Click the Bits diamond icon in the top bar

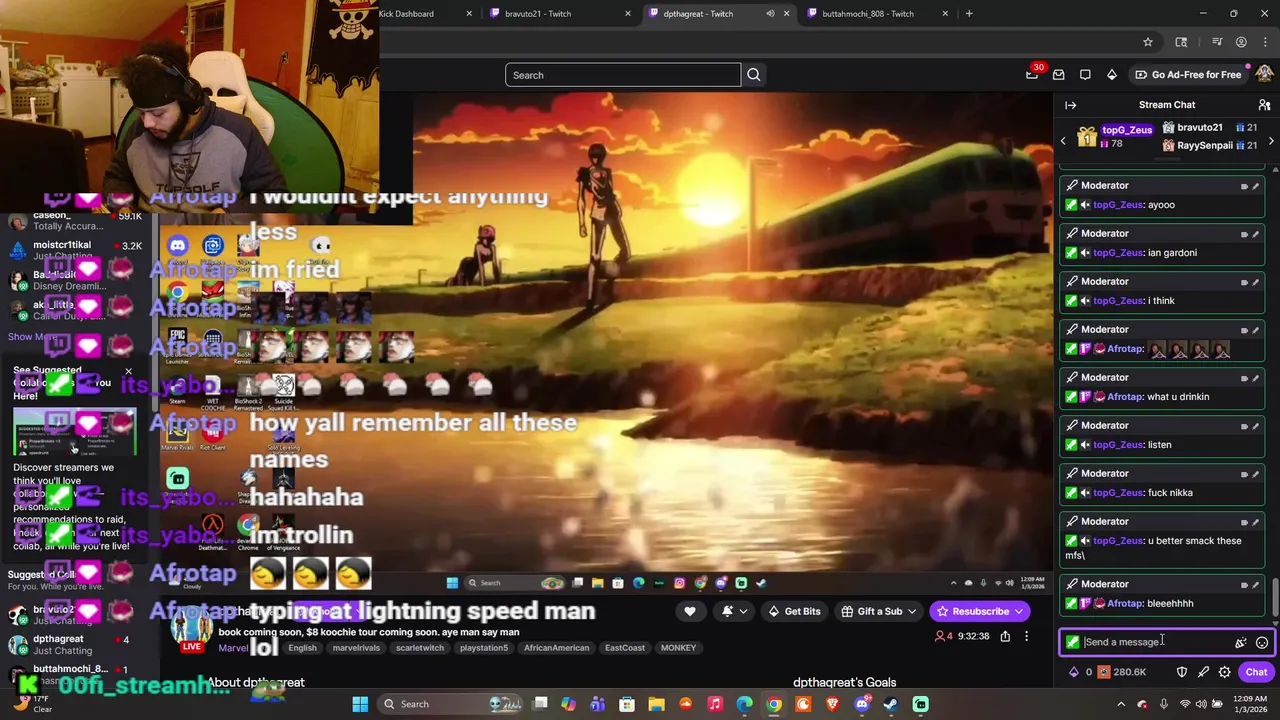(x=1111, y=75)
